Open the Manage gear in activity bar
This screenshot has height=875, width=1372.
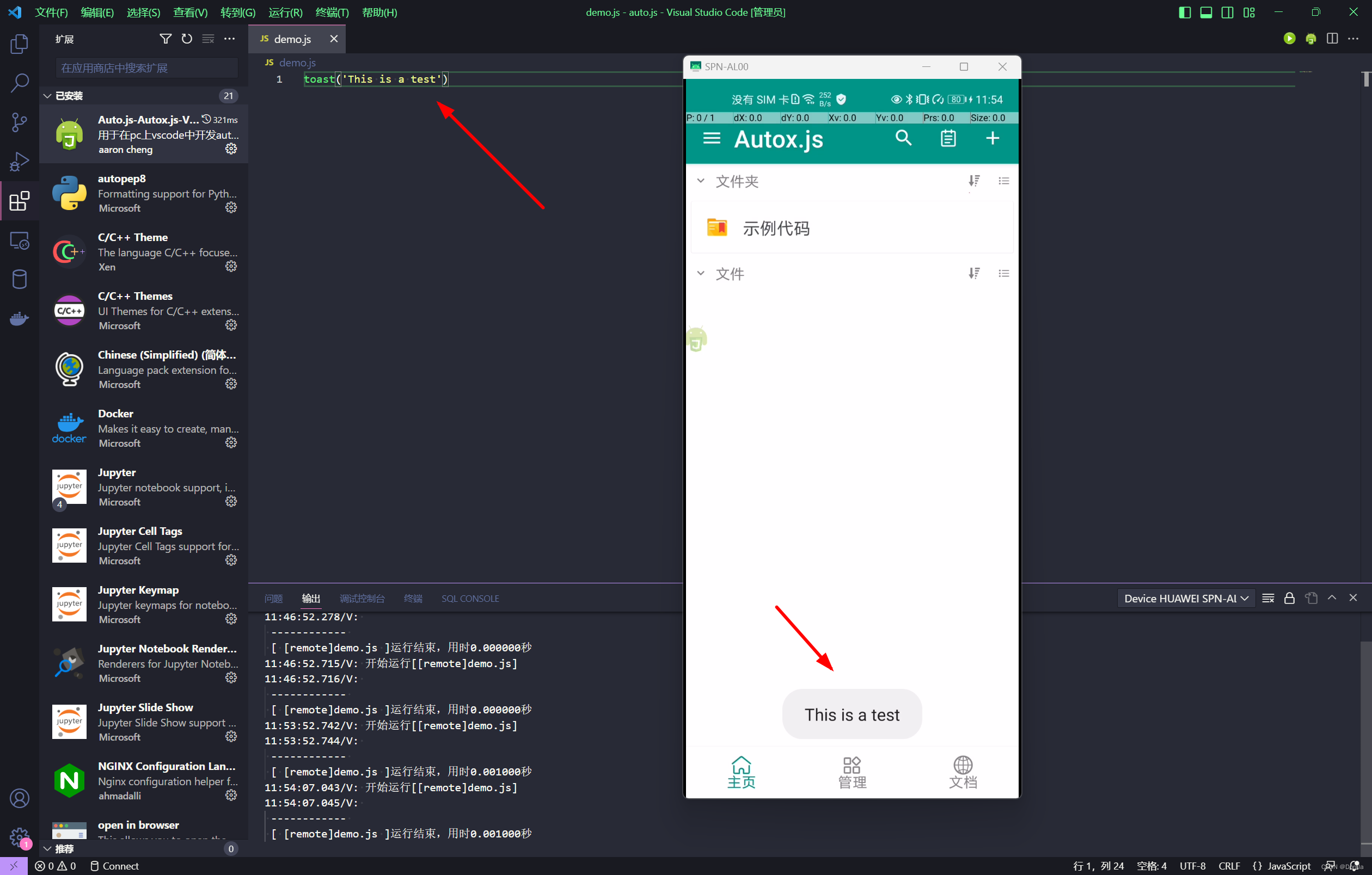point(20,837)
